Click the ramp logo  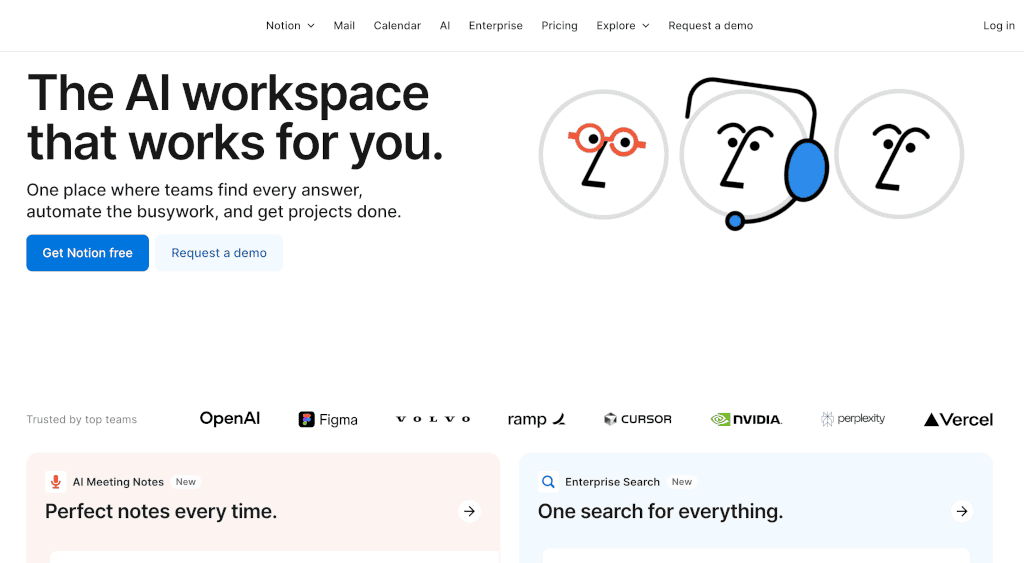point(536,419)
